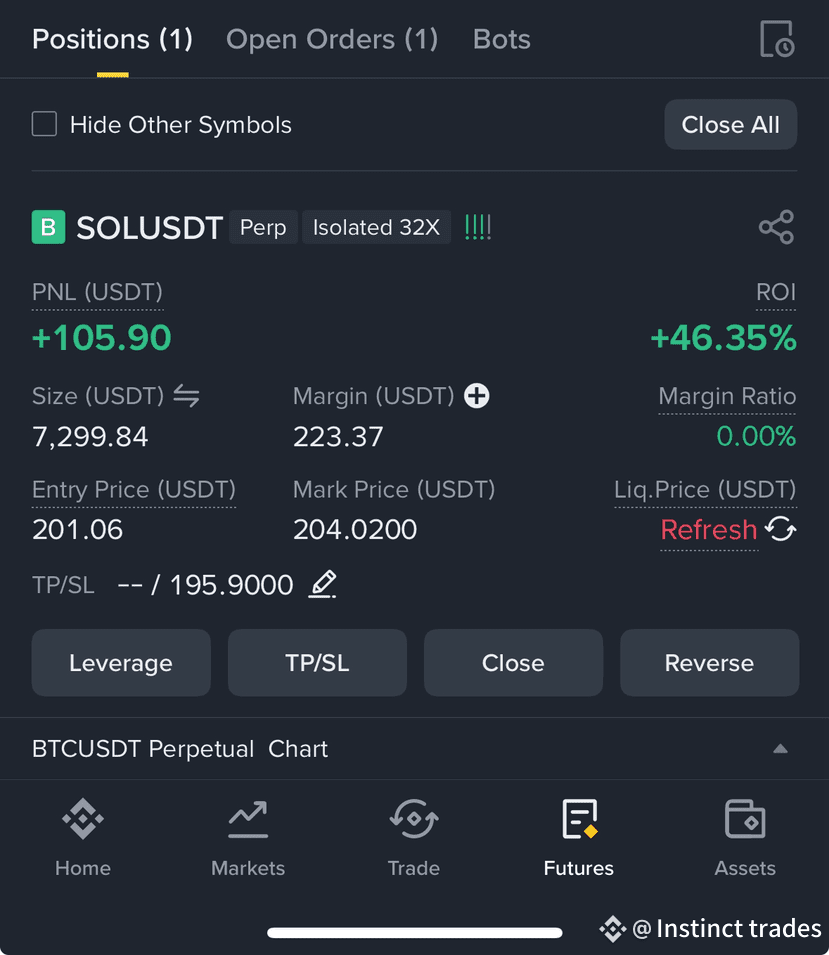Tap the Size unit switch arrows

(x=186, y=396)
